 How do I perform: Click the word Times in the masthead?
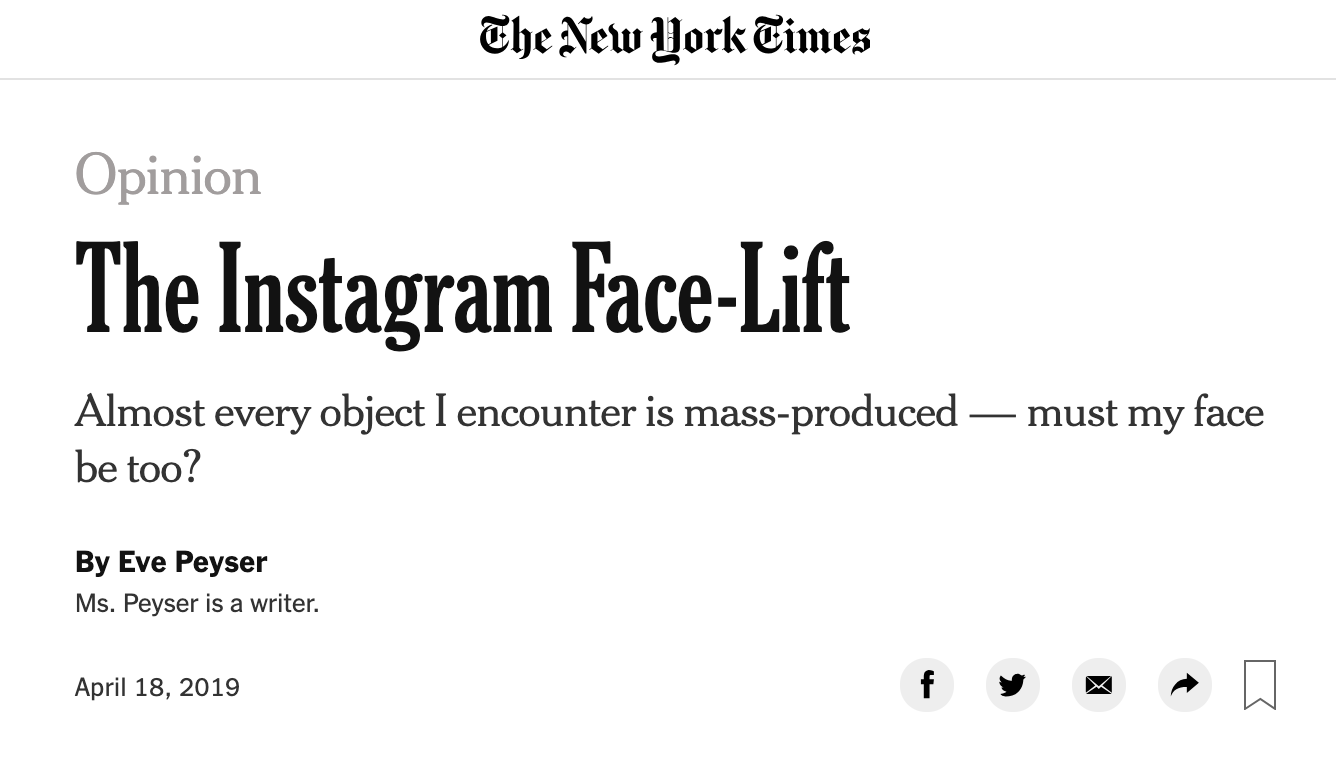tap(811, 38)
